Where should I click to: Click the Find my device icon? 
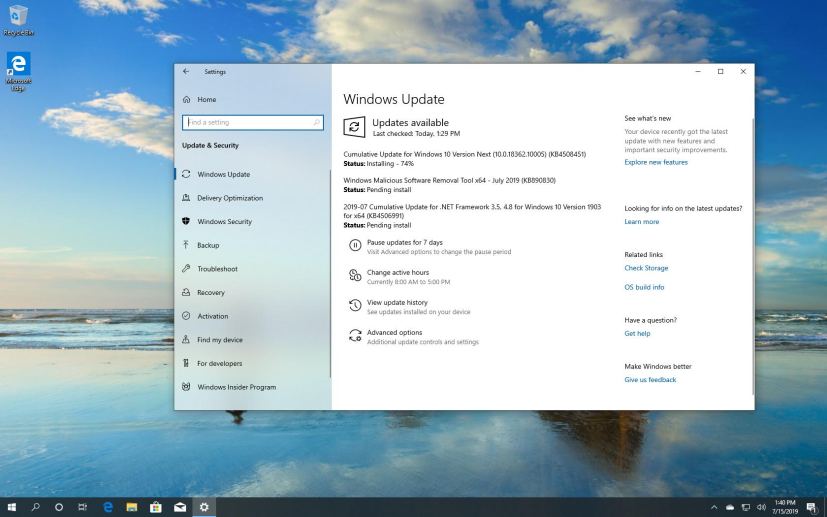pyautogui.click(x=186, y=340)
